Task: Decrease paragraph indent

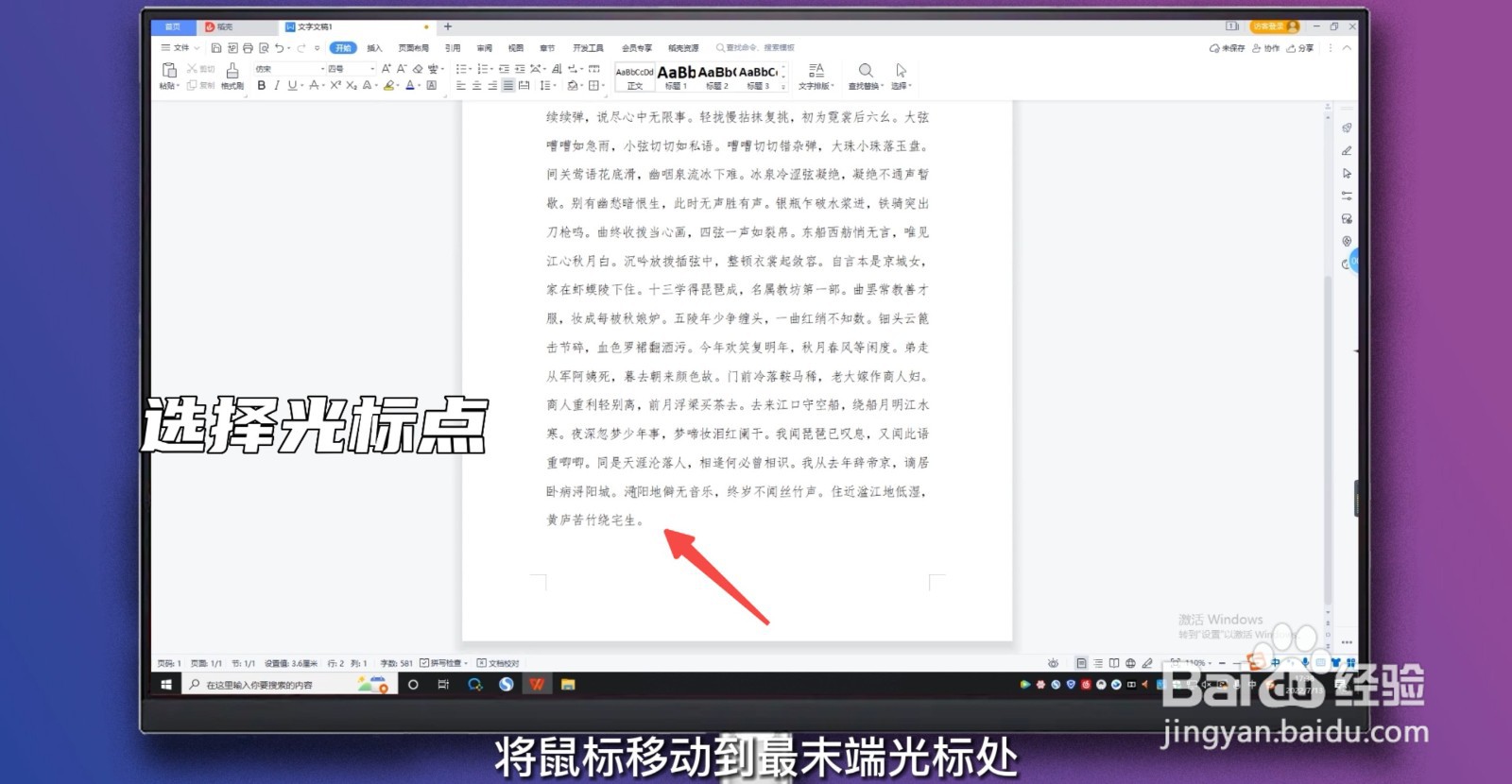Action: (x=504, y=69)
